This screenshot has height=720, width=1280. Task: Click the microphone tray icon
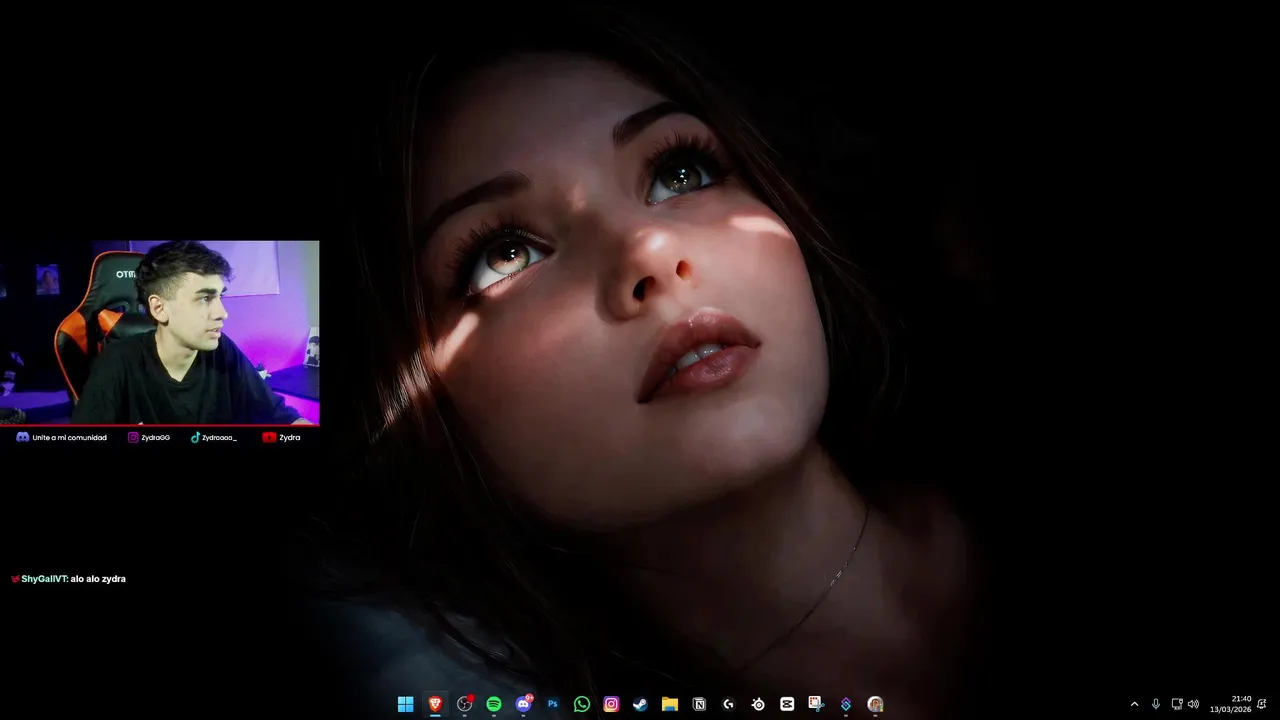(x=1156, y=704)
